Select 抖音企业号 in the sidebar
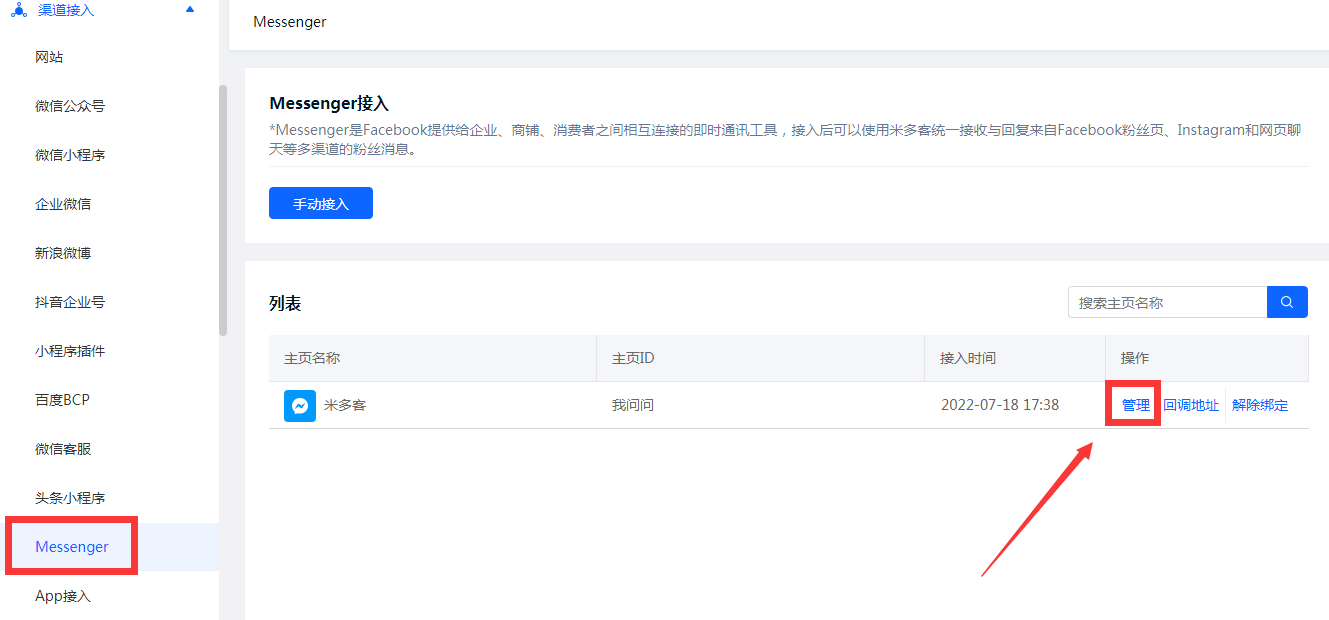 [x=70, y=302]
